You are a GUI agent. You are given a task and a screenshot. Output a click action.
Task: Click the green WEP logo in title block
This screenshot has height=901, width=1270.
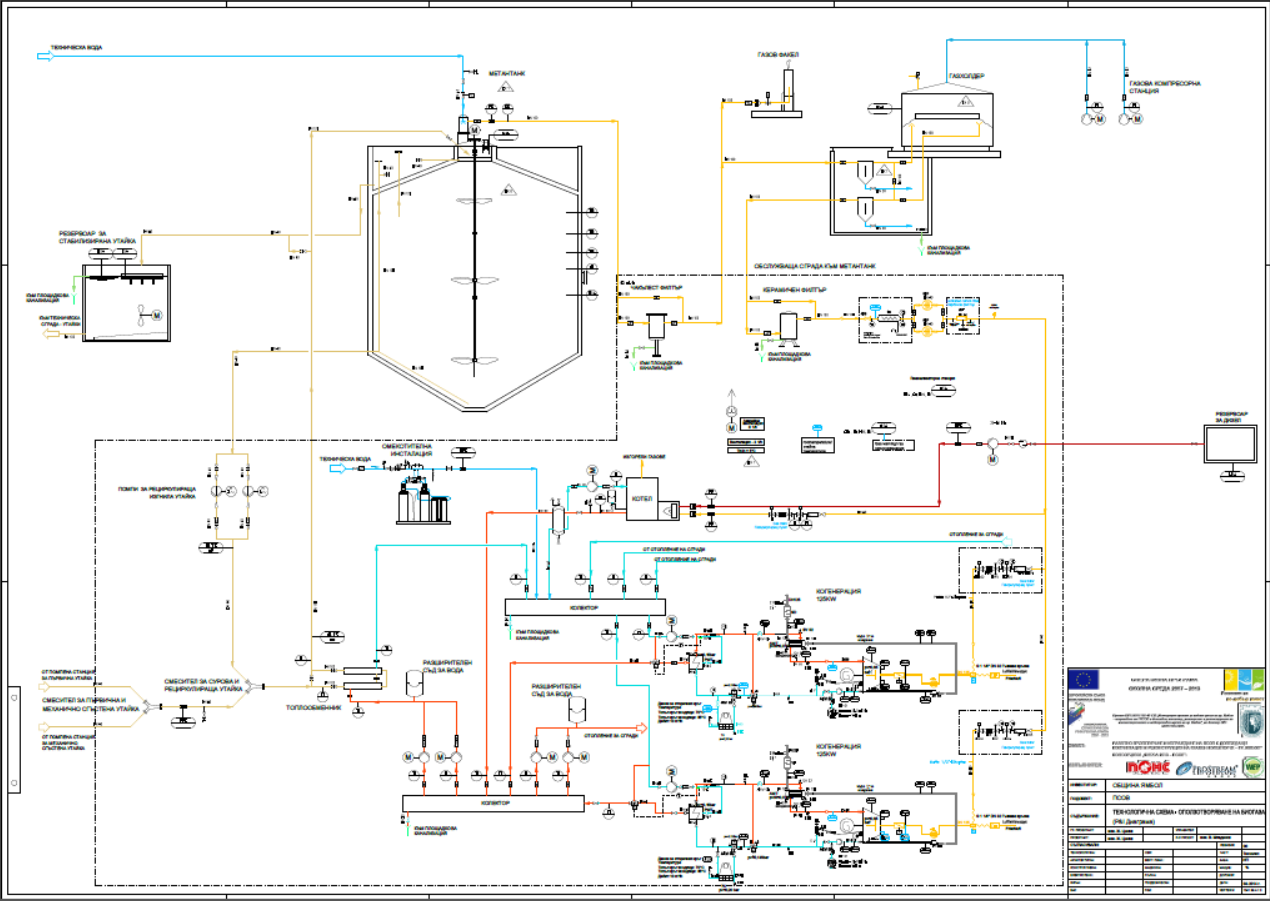[1250, 767]
